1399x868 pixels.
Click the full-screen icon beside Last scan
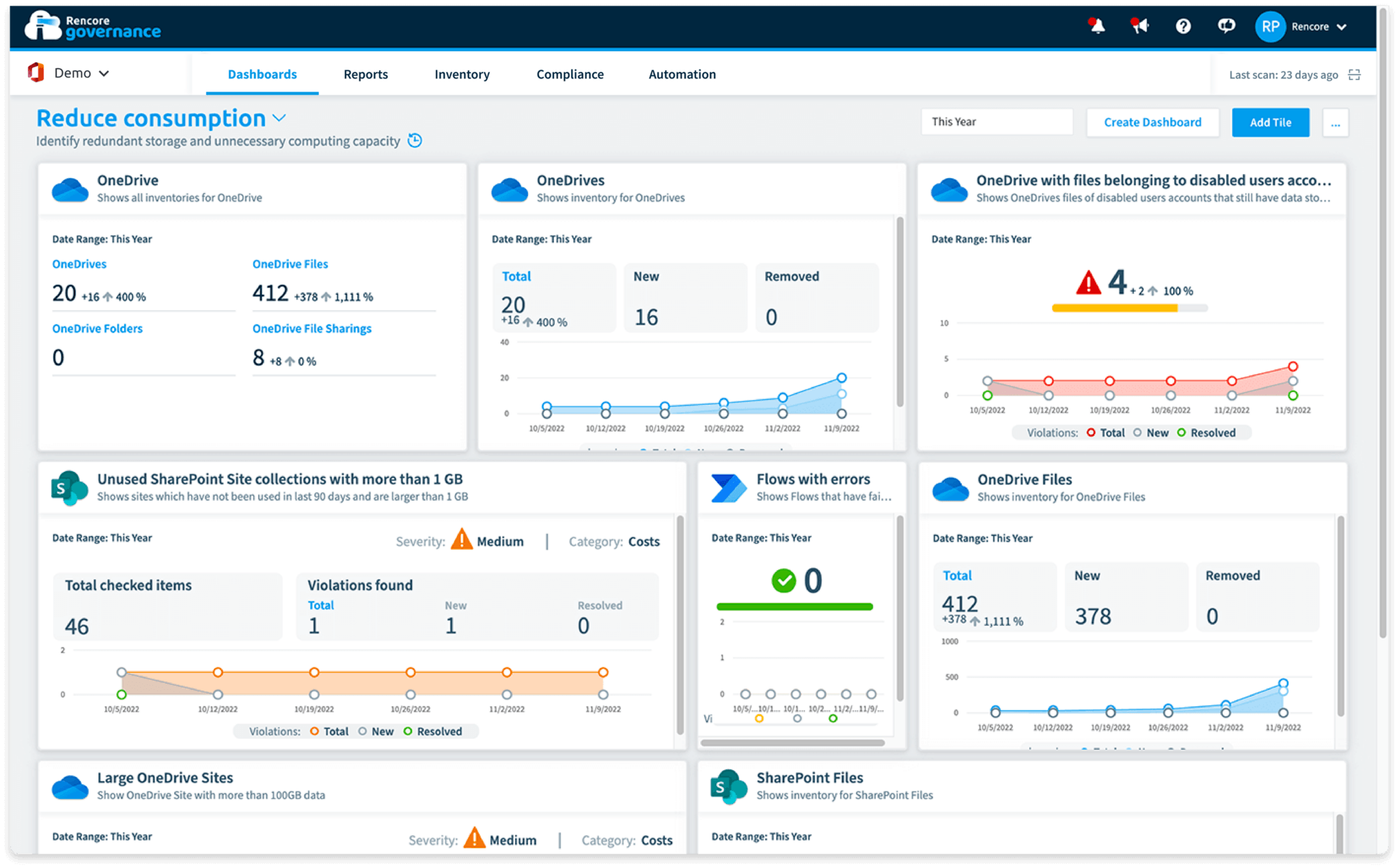1355,74
